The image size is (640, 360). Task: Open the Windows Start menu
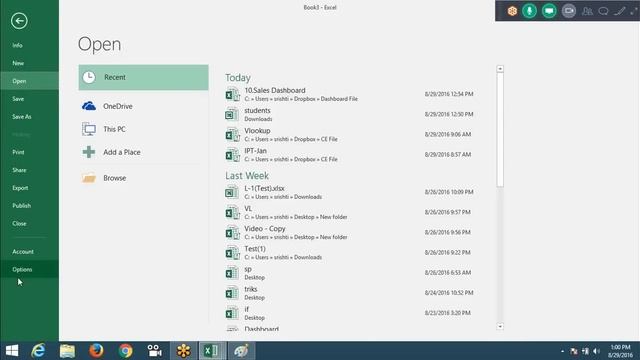(12, 351)
